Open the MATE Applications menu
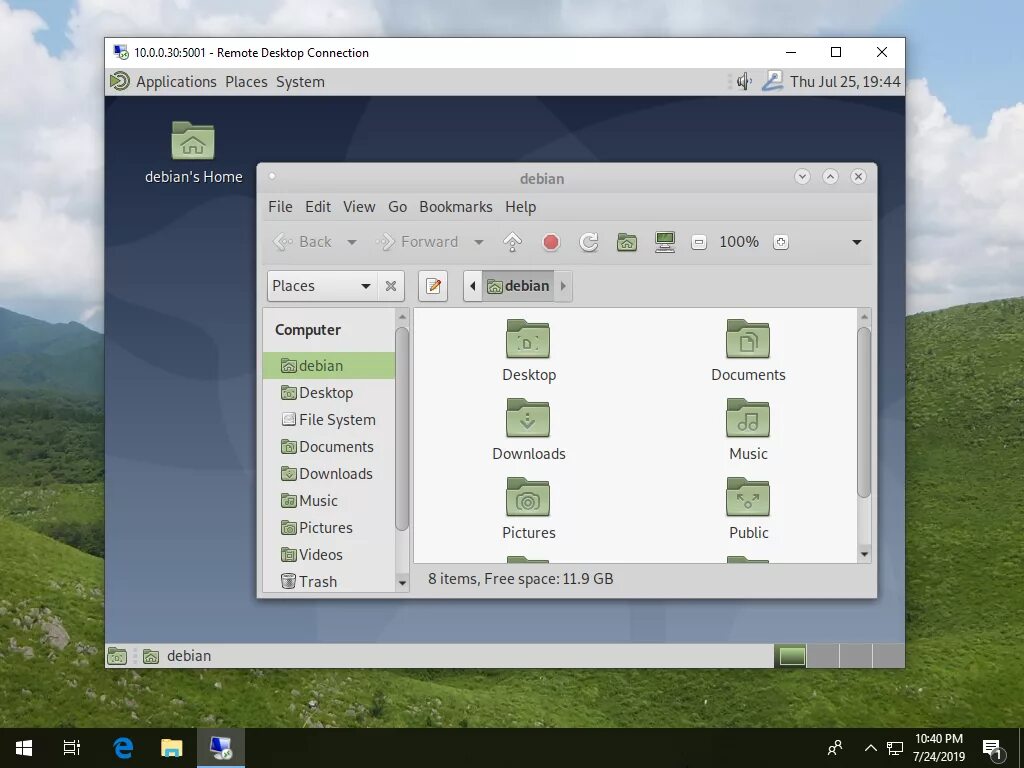Image resolution: width=1024 pixels, height=768 pixels. [x=163, y=82]
